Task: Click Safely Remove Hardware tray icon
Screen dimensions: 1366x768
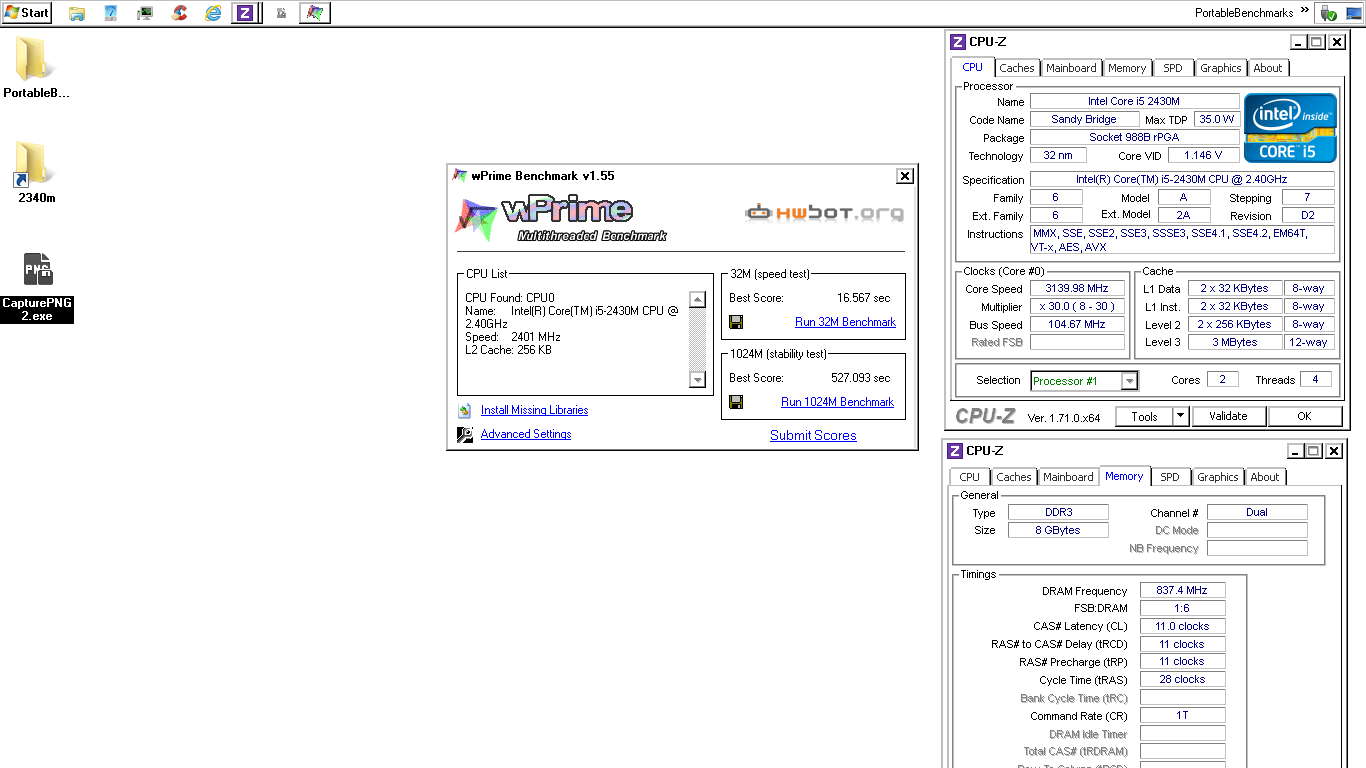Action: 1328,13
